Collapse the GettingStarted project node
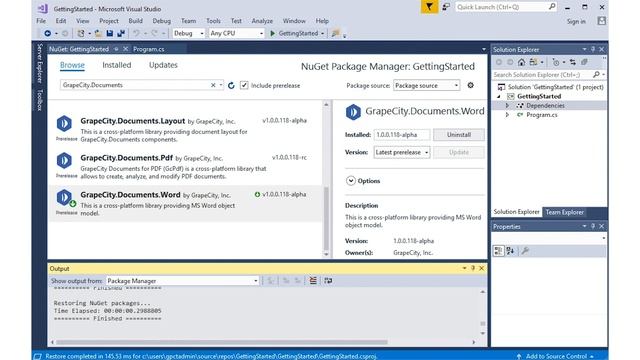Image resolution: width=640 pixels, height=360 pixels. click(x=499, y=96)
